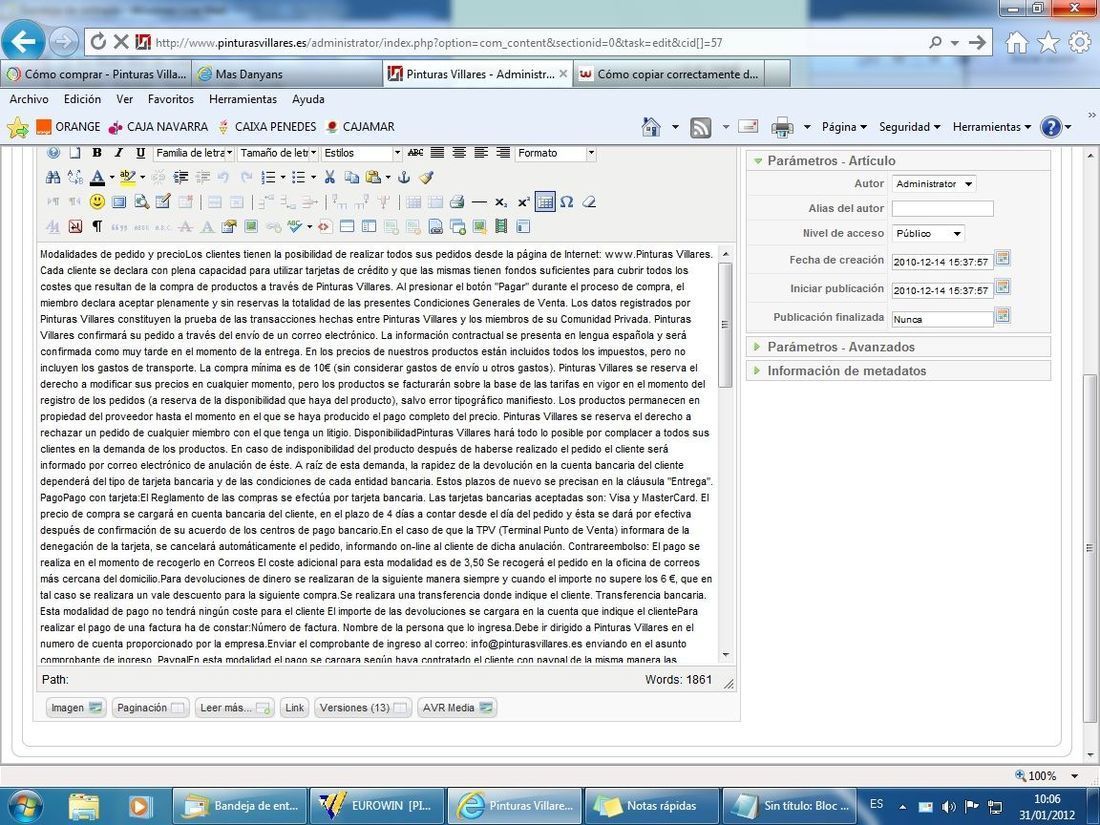Click the Leer más... button

point(234,708)
